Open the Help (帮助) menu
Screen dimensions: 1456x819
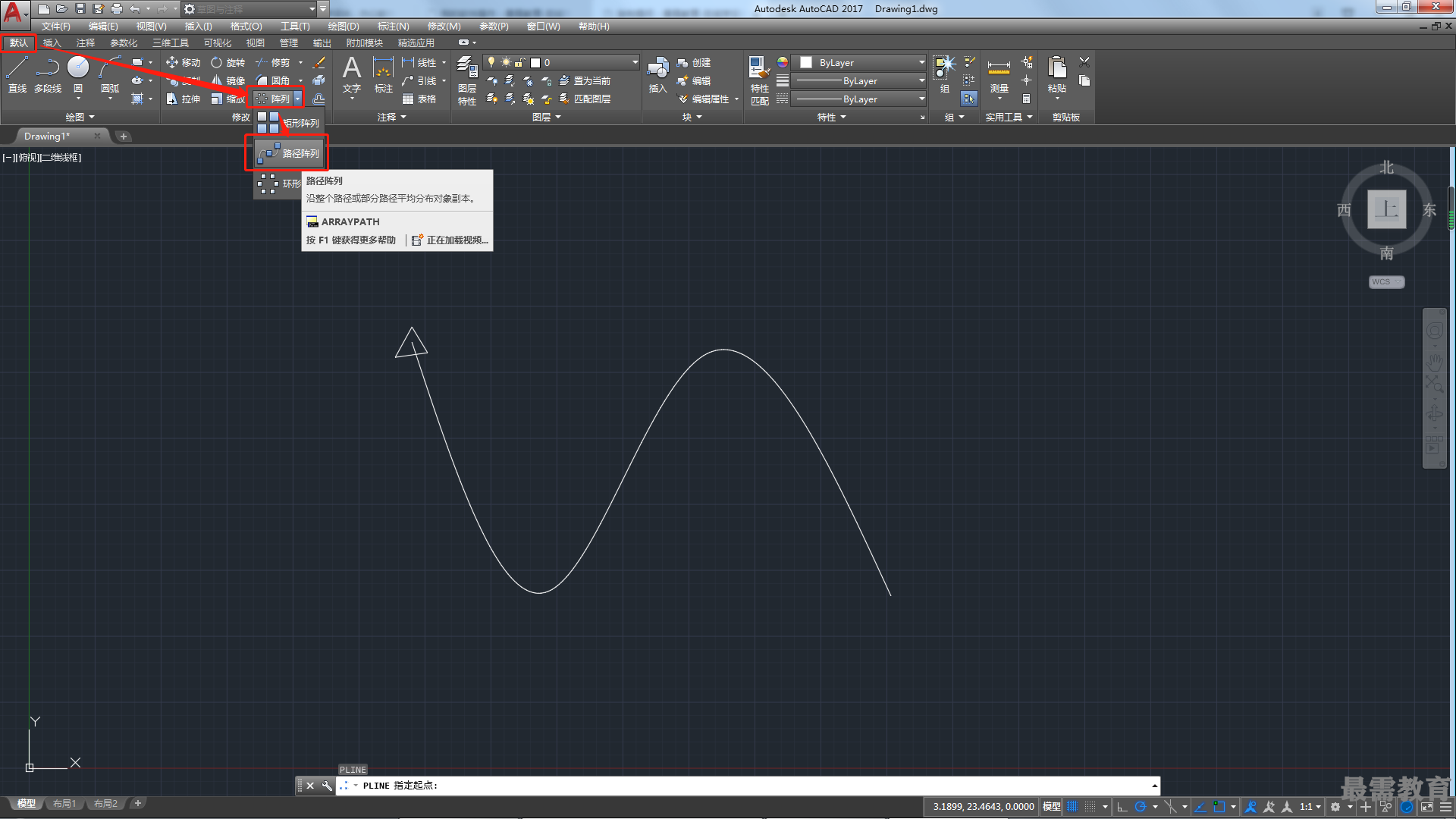click(594, 26)
